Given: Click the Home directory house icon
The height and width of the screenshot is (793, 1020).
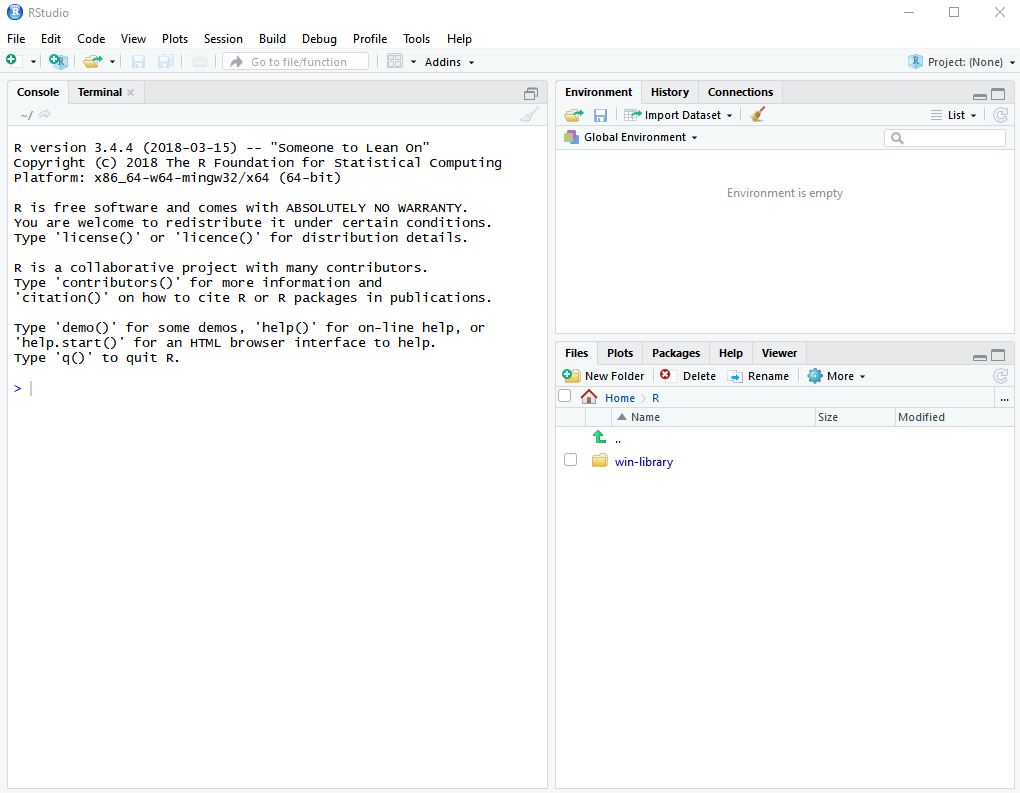Looking at the screenshot, I should tap(589, 397).
